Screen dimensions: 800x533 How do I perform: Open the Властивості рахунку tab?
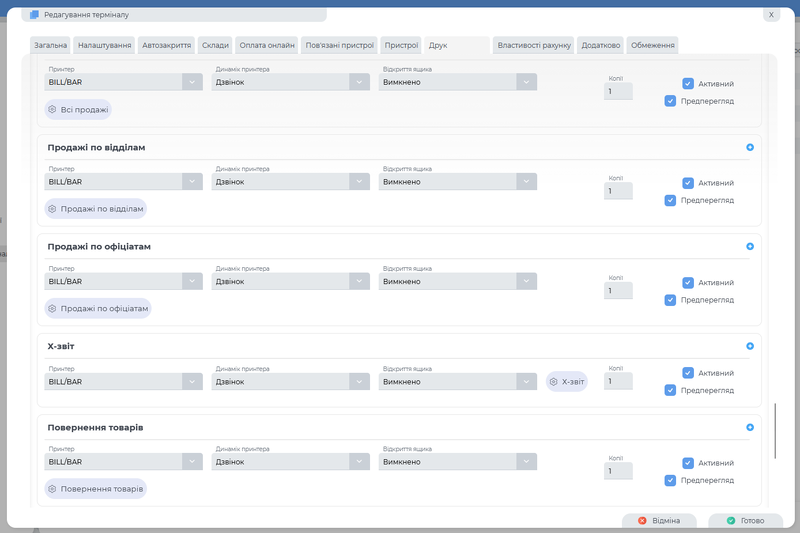(534, 45)
